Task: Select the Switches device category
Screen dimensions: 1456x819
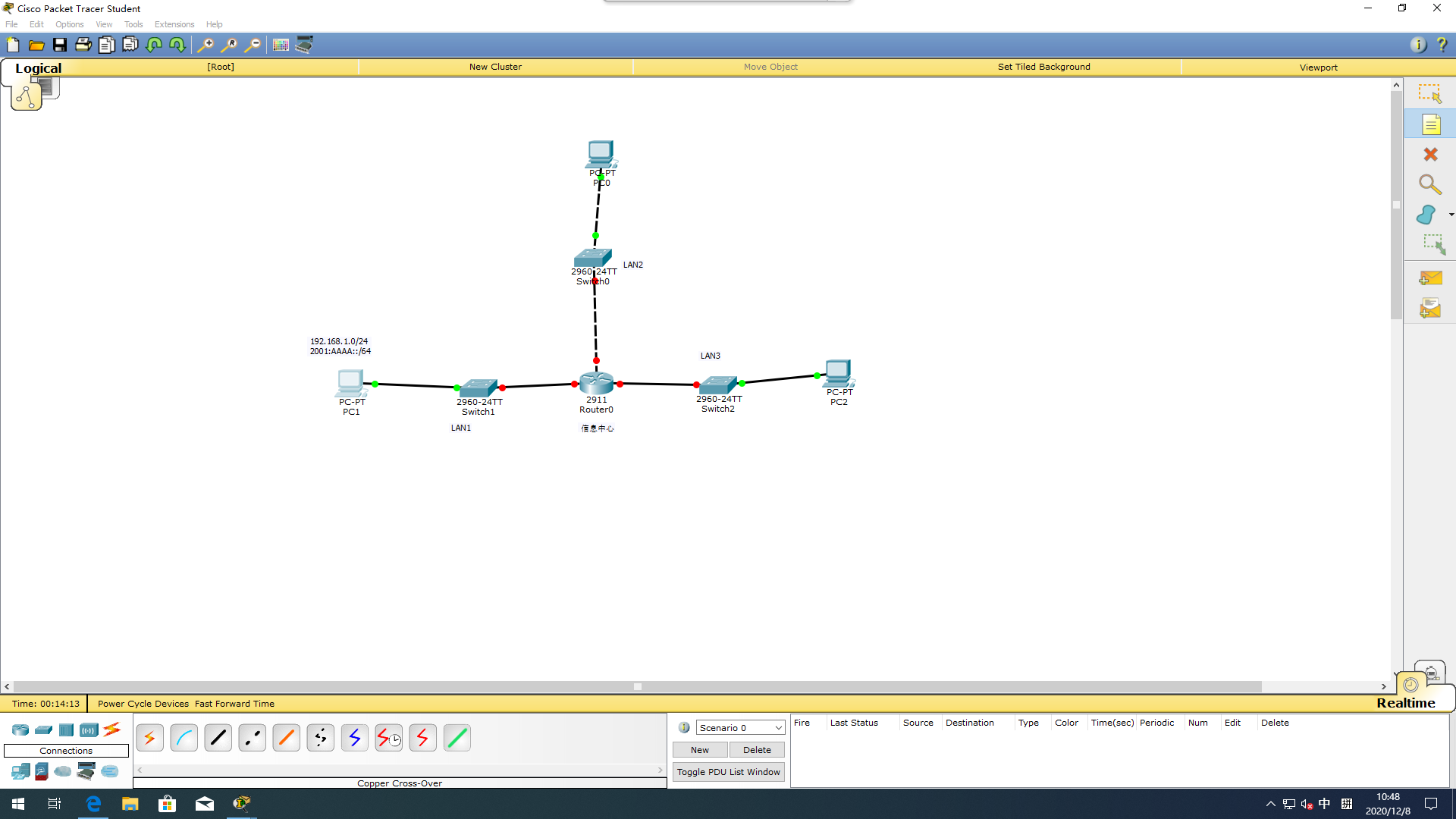Action: [43, 730]
